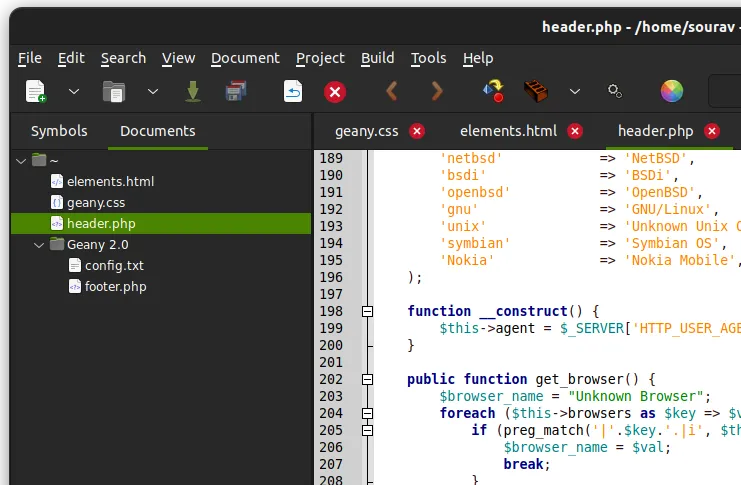
Task: Select footer.php in the documents tree
Action: pos(115,286)
